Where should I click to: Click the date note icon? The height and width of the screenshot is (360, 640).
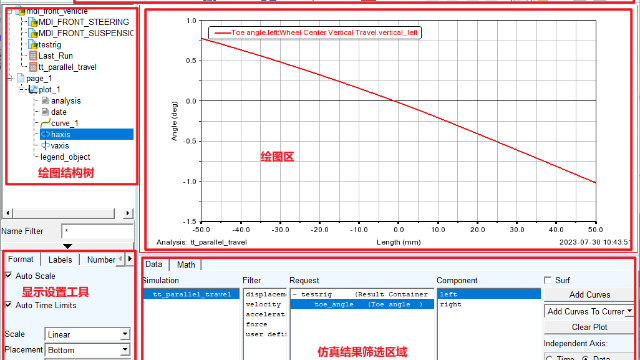[45, 112]
